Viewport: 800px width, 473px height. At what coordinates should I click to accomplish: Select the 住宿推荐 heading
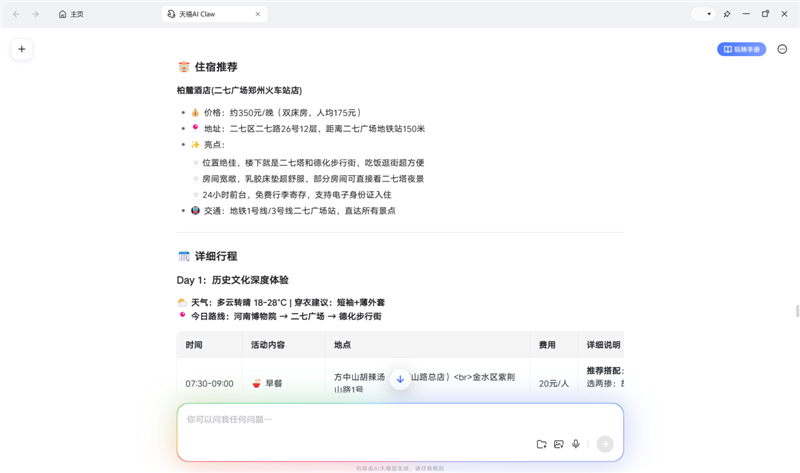pyautogui.click(x=208, y=67)
